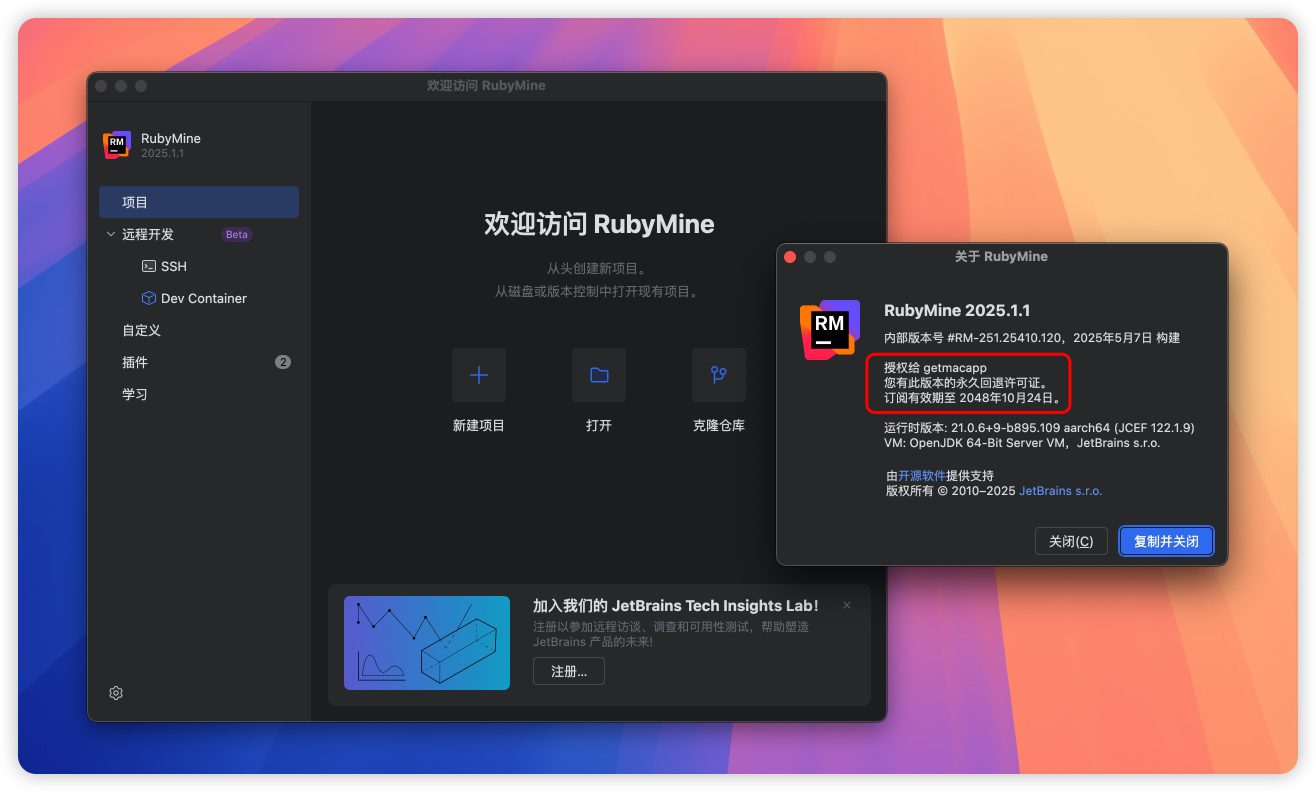This screenshot has height=792, width=1316.
Task: Click the 新建项目 label
Action: coord(479,425)
